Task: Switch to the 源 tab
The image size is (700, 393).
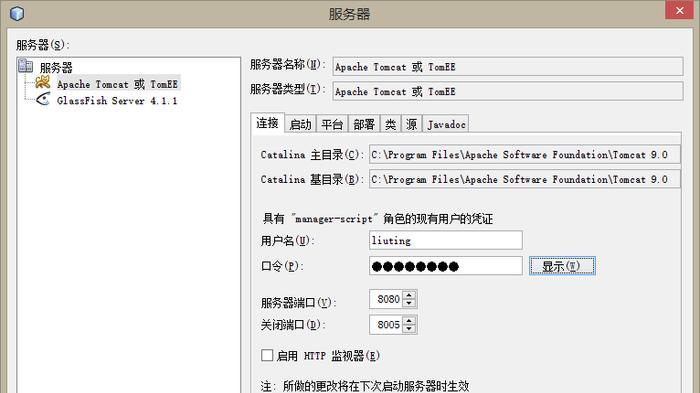Action: [412, 124]
